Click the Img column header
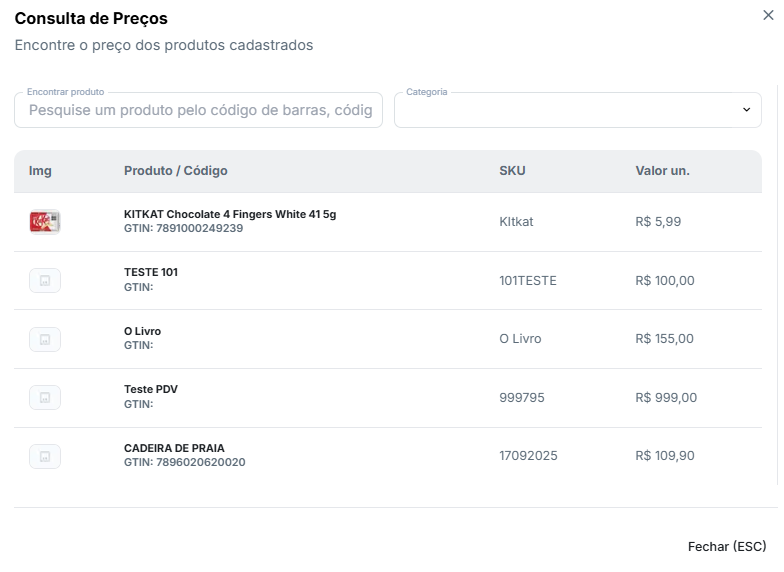Screen dimensions: 784x572 (x=40, y=171)
